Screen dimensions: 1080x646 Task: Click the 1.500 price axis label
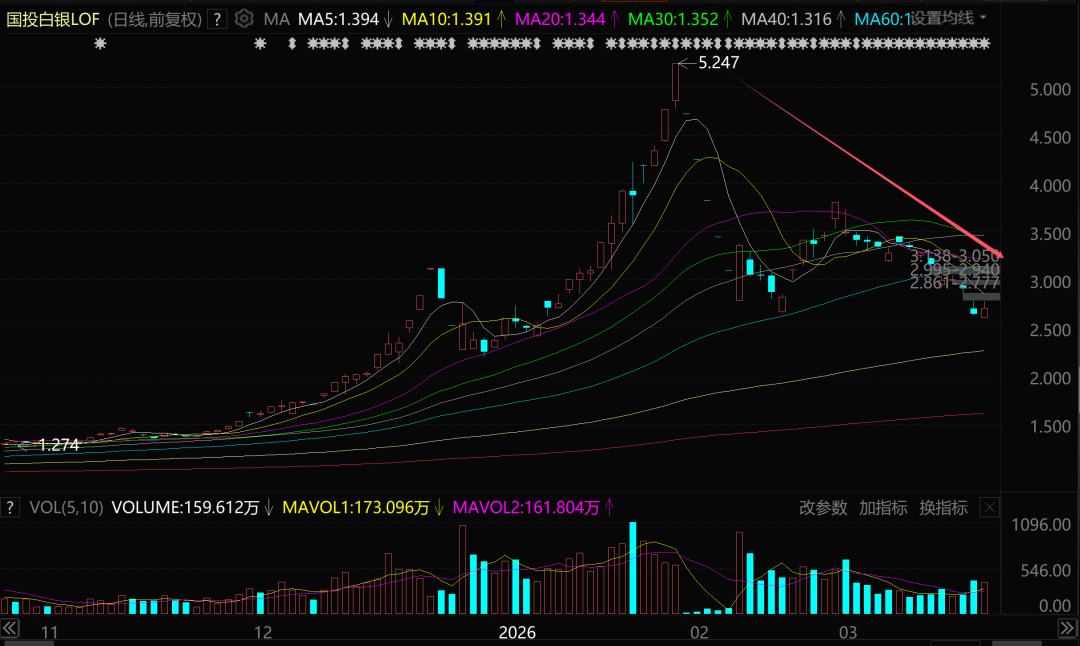(1050, 427)
